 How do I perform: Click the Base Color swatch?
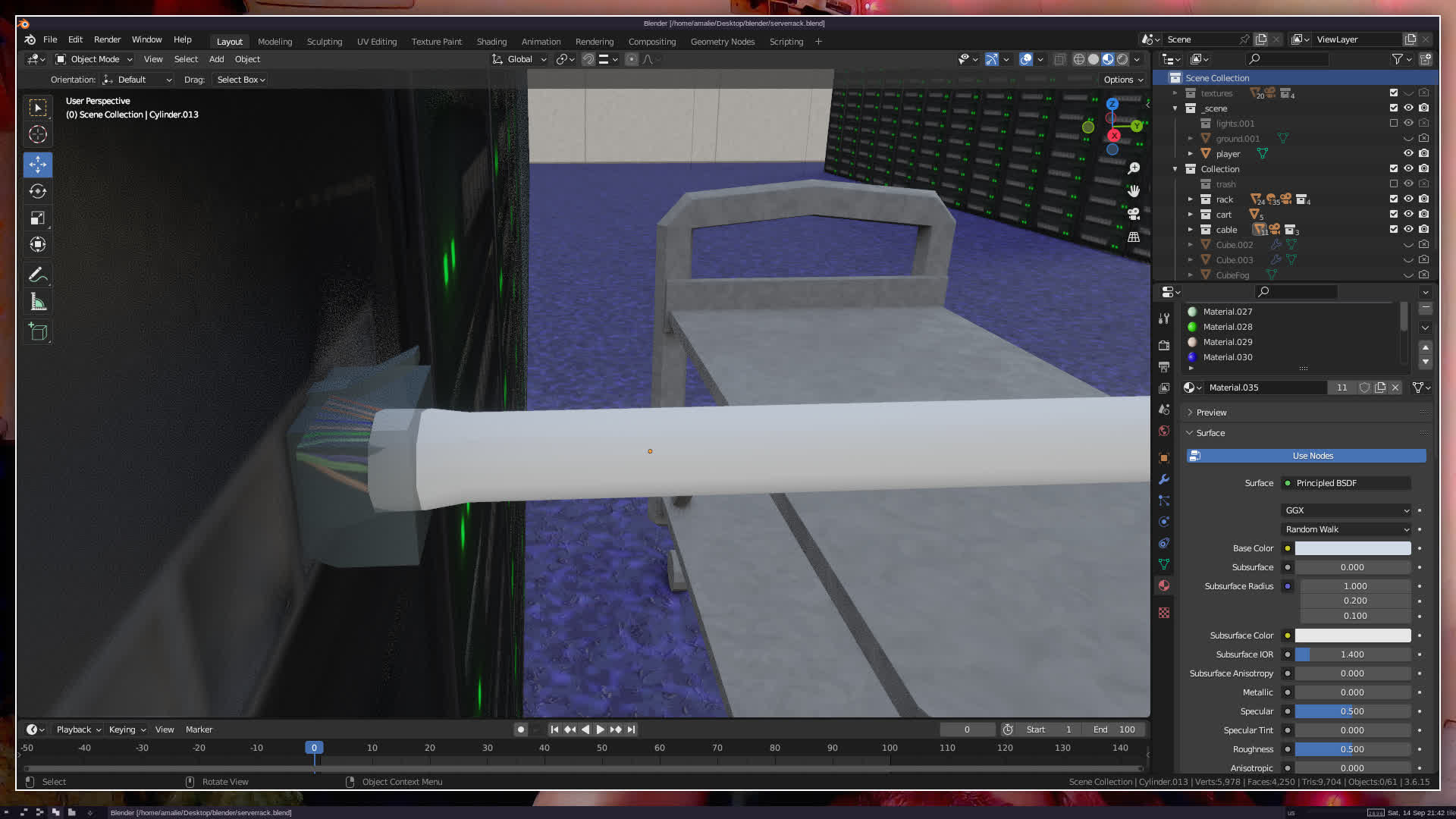pos(1352,548)
